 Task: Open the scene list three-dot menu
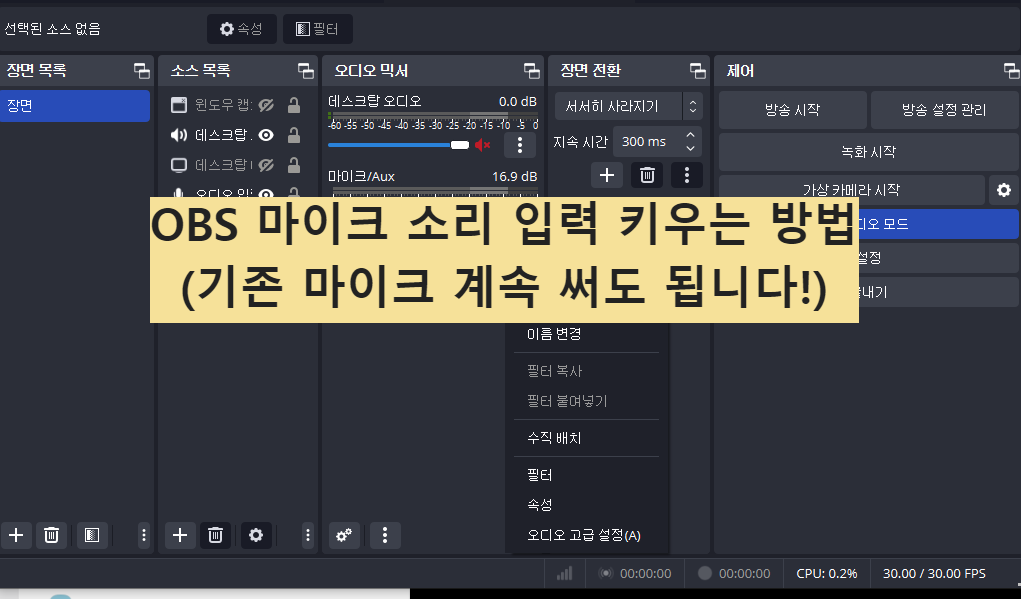pyautogui.click(x=144, y=535)
